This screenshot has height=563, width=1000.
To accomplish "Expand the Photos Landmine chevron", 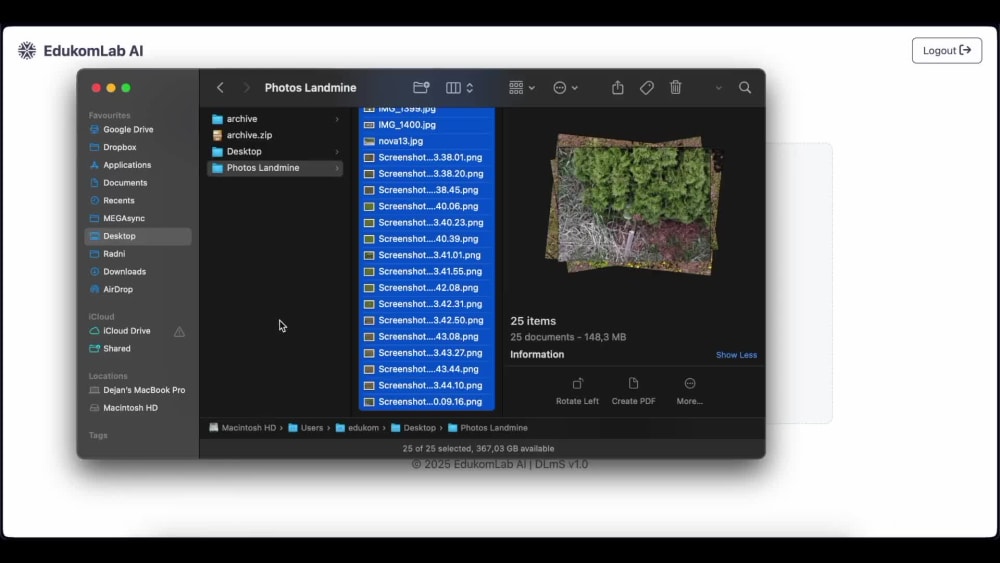I will pos(337,168).
